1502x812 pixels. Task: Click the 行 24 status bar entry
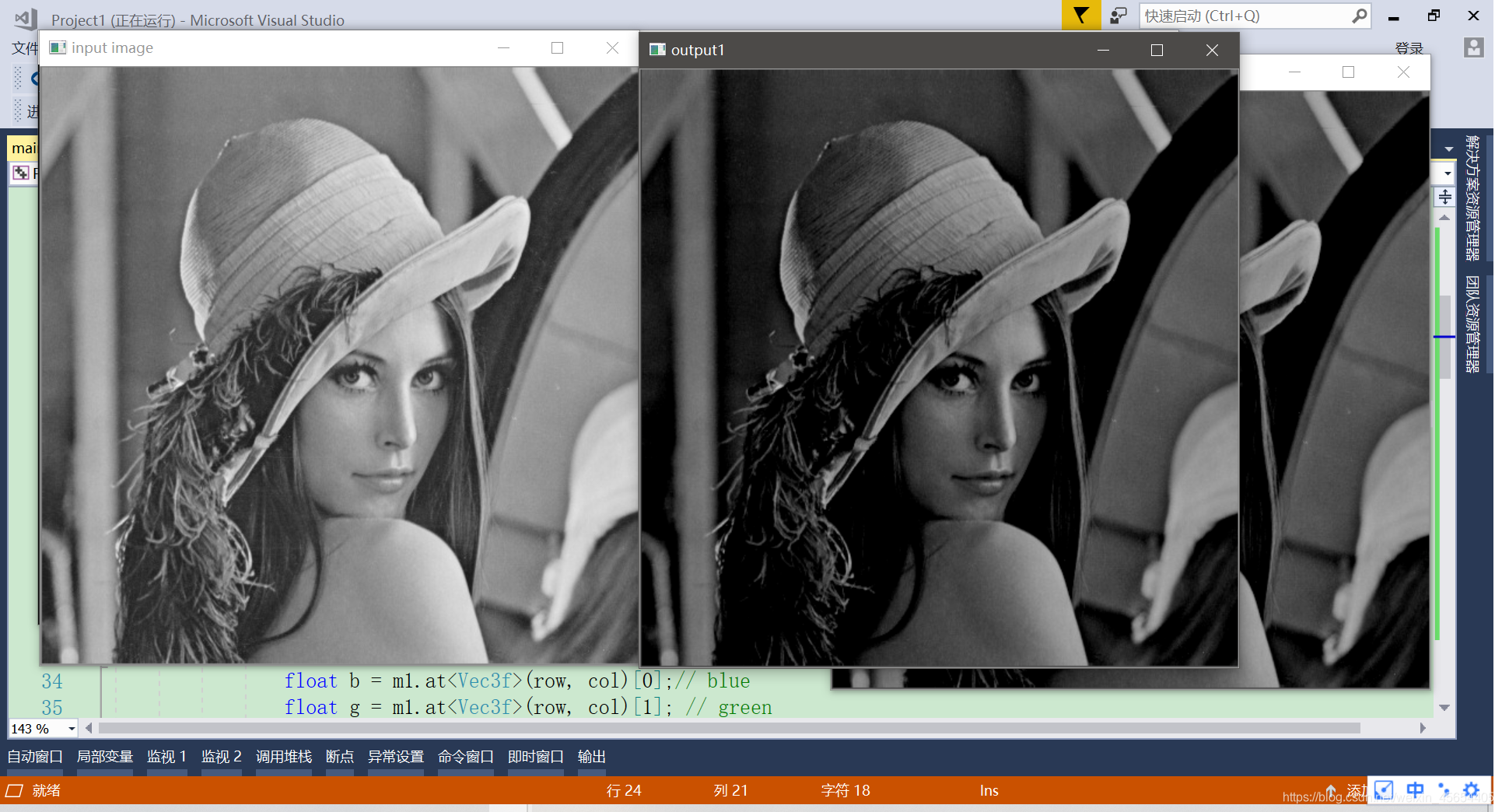(624, 791)
